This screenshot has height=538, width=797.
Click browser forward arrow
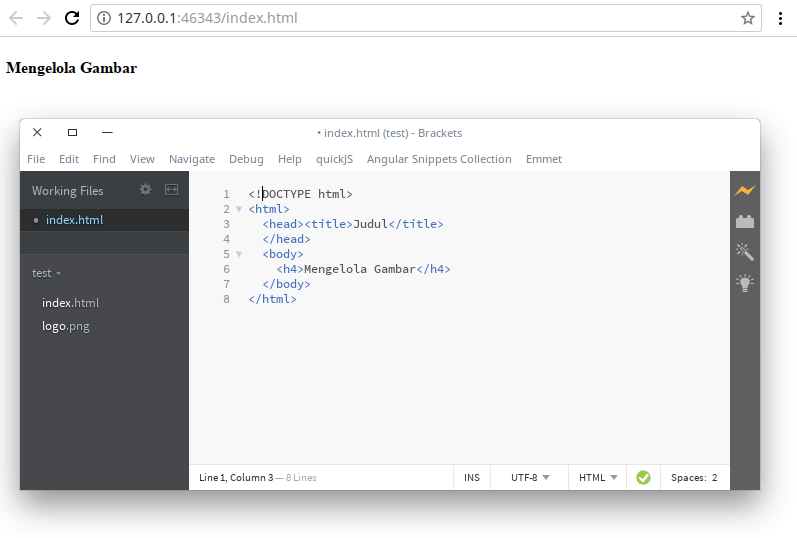pos(44,18)
